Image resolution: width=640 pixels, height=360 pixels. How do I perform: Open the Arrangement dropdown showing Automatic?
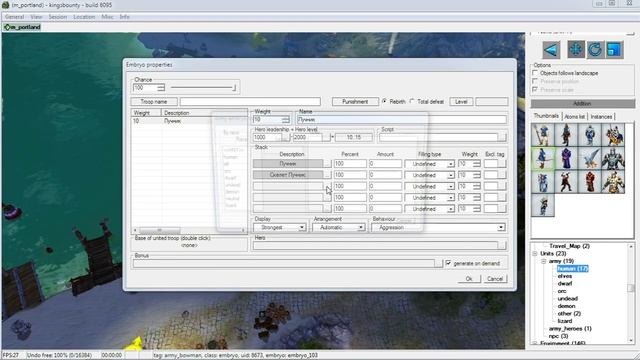coord(338,227)
